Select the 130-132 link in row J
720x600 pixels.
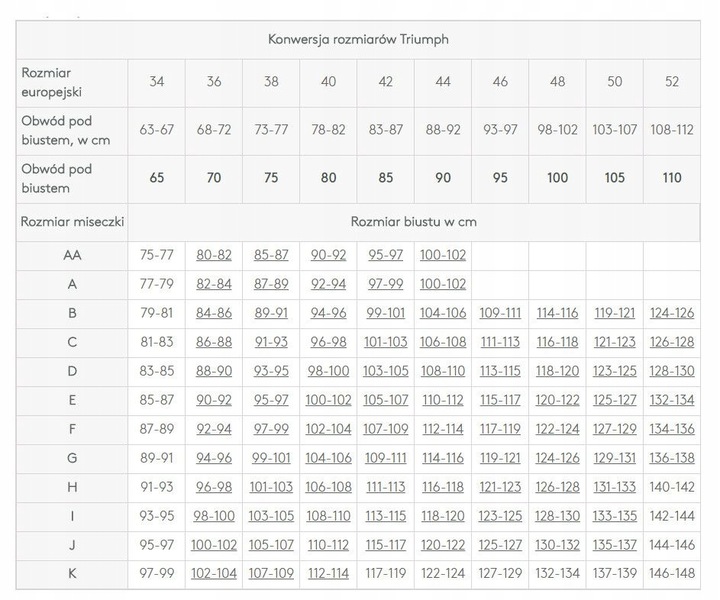point(557,545)
